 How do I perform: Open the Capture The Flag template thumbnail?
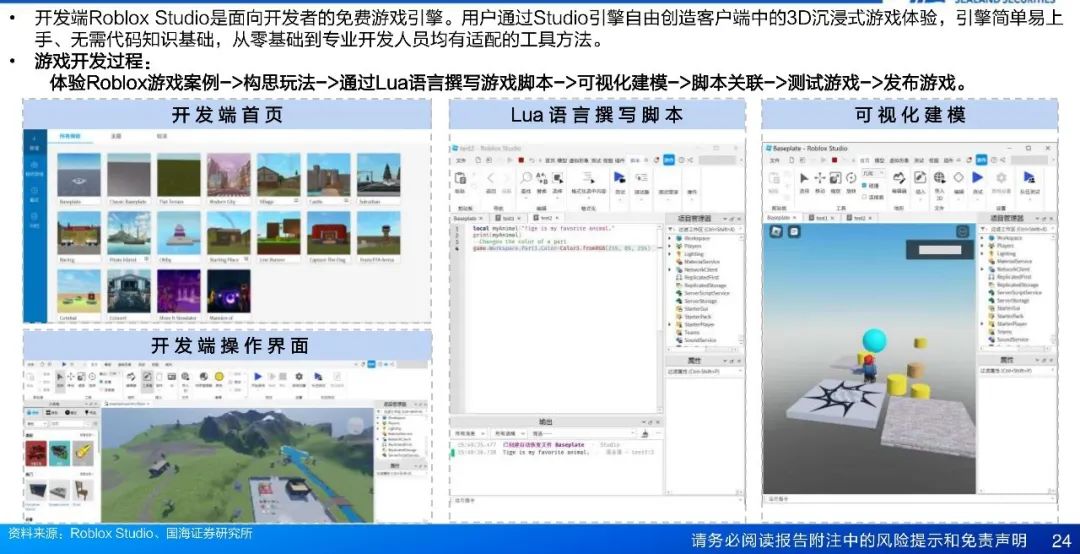coord(329,233)
